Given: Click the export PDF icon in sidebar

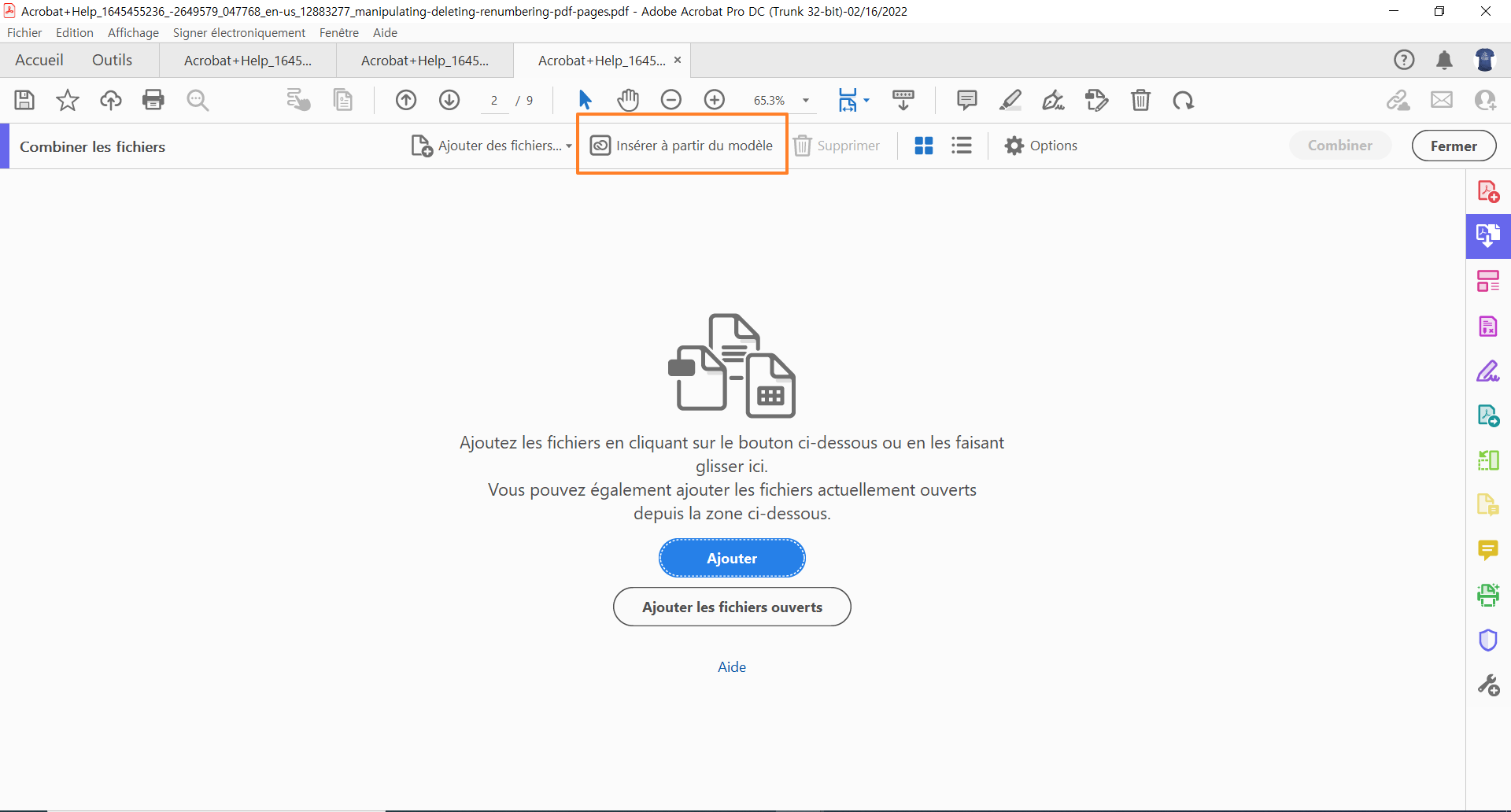Looking at the screenshot, I should (1488, 415).
